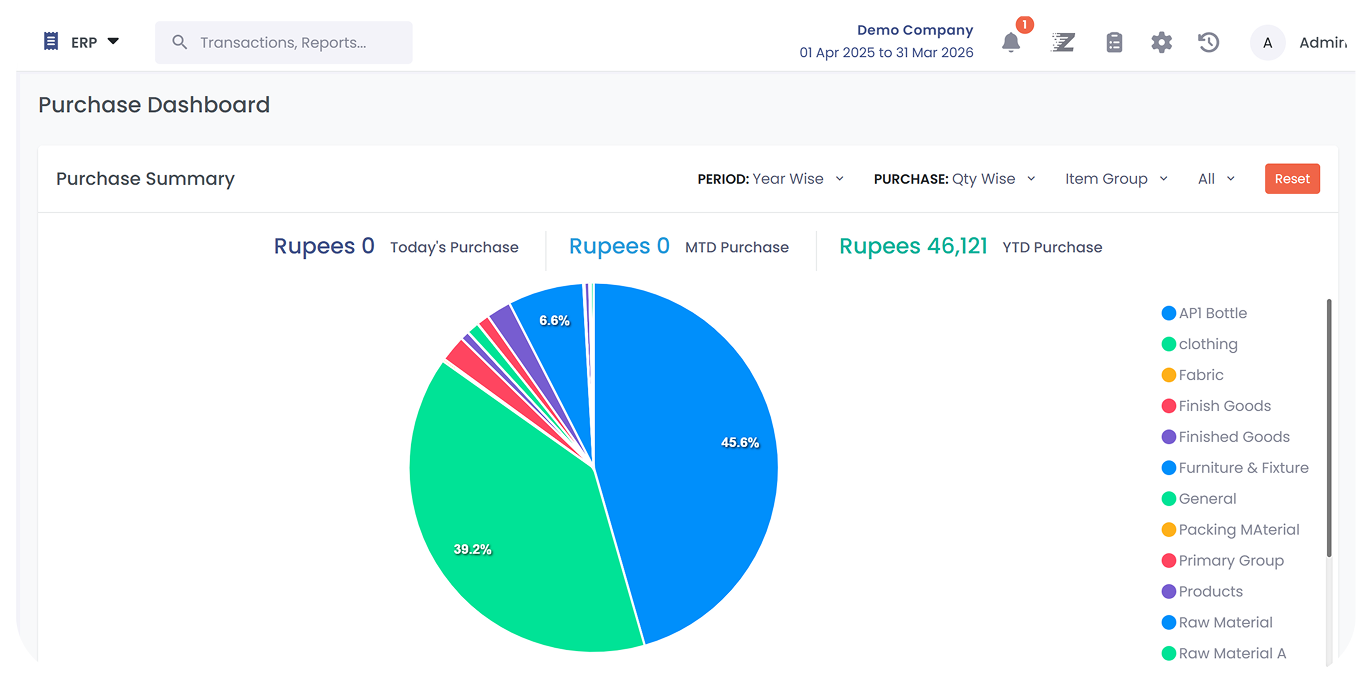Open the ERP module menu
The image size is (1372, 692).
tap(95, 42)
